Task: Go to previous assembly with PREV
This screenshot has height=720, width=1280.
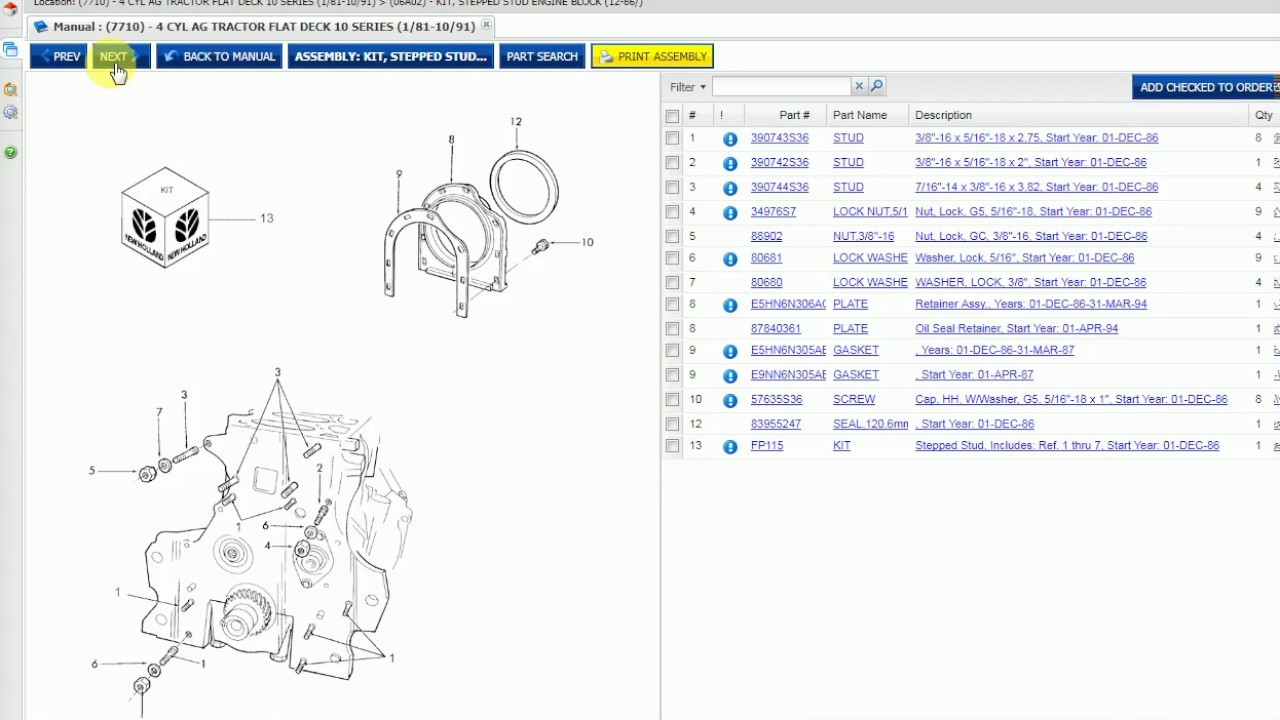Action: pos(60,56)
